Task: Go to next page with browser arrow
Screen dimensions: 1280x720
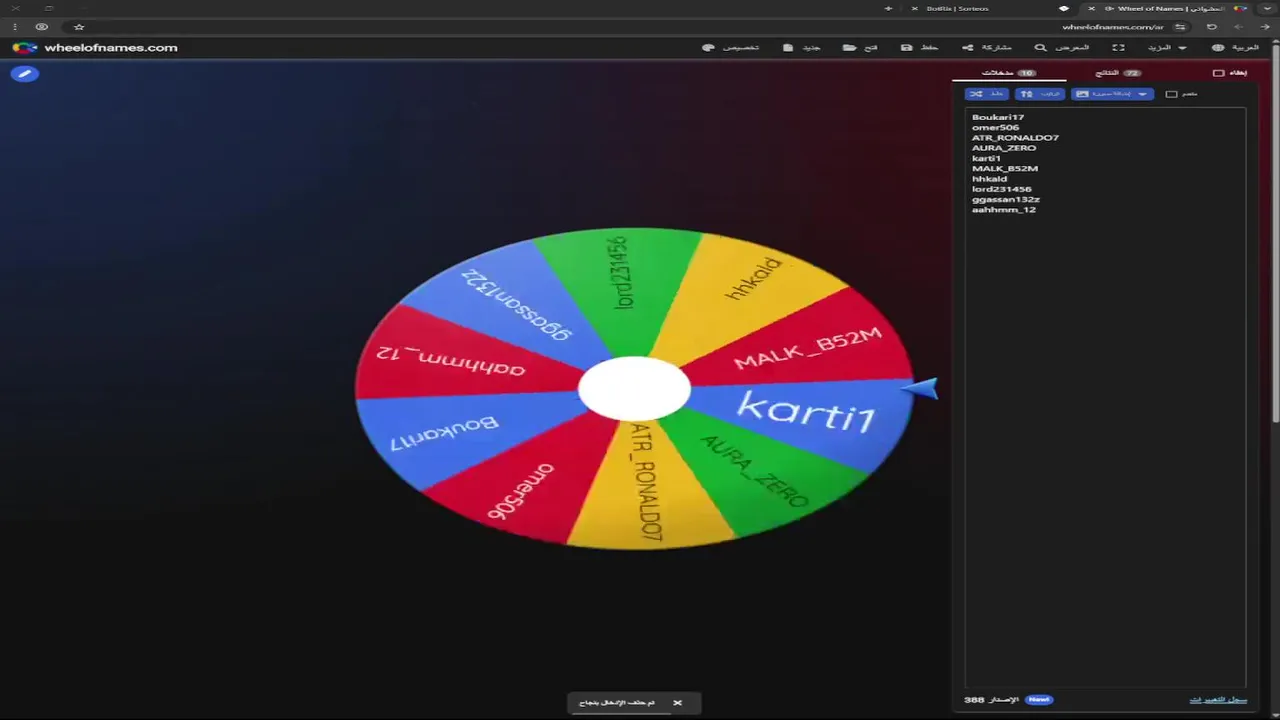Action: tap(1238, 27)
